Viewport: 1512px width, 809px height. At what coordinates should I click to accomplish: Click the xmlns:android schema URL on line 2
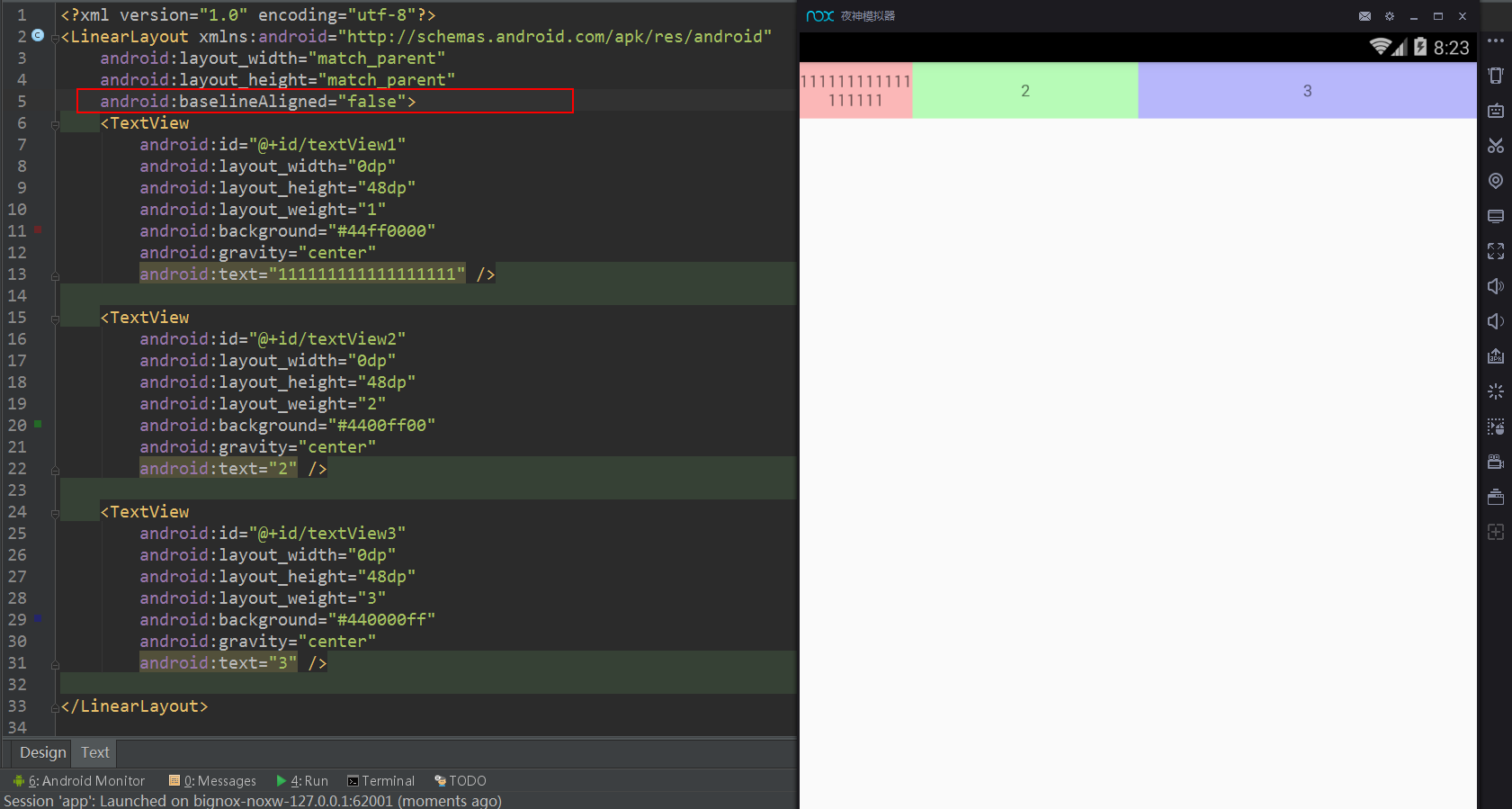point(555,36)
